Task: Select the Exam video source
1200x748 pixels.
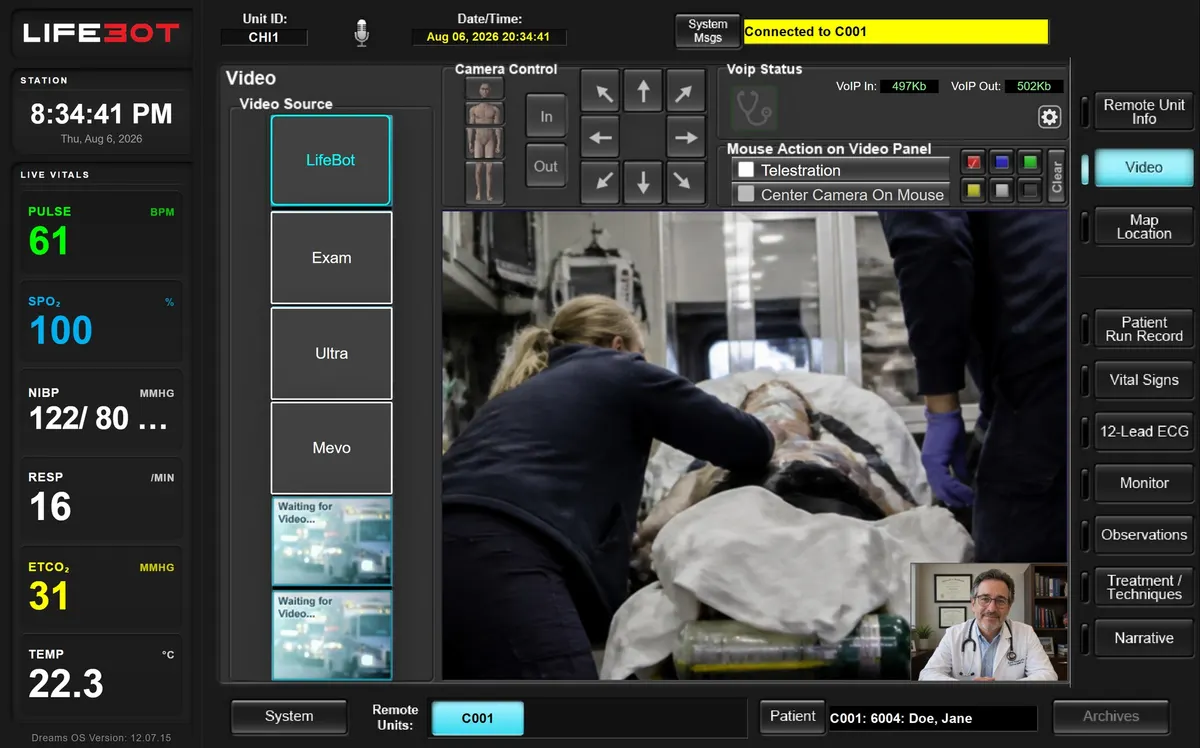Action: click(x=331, y=258)
